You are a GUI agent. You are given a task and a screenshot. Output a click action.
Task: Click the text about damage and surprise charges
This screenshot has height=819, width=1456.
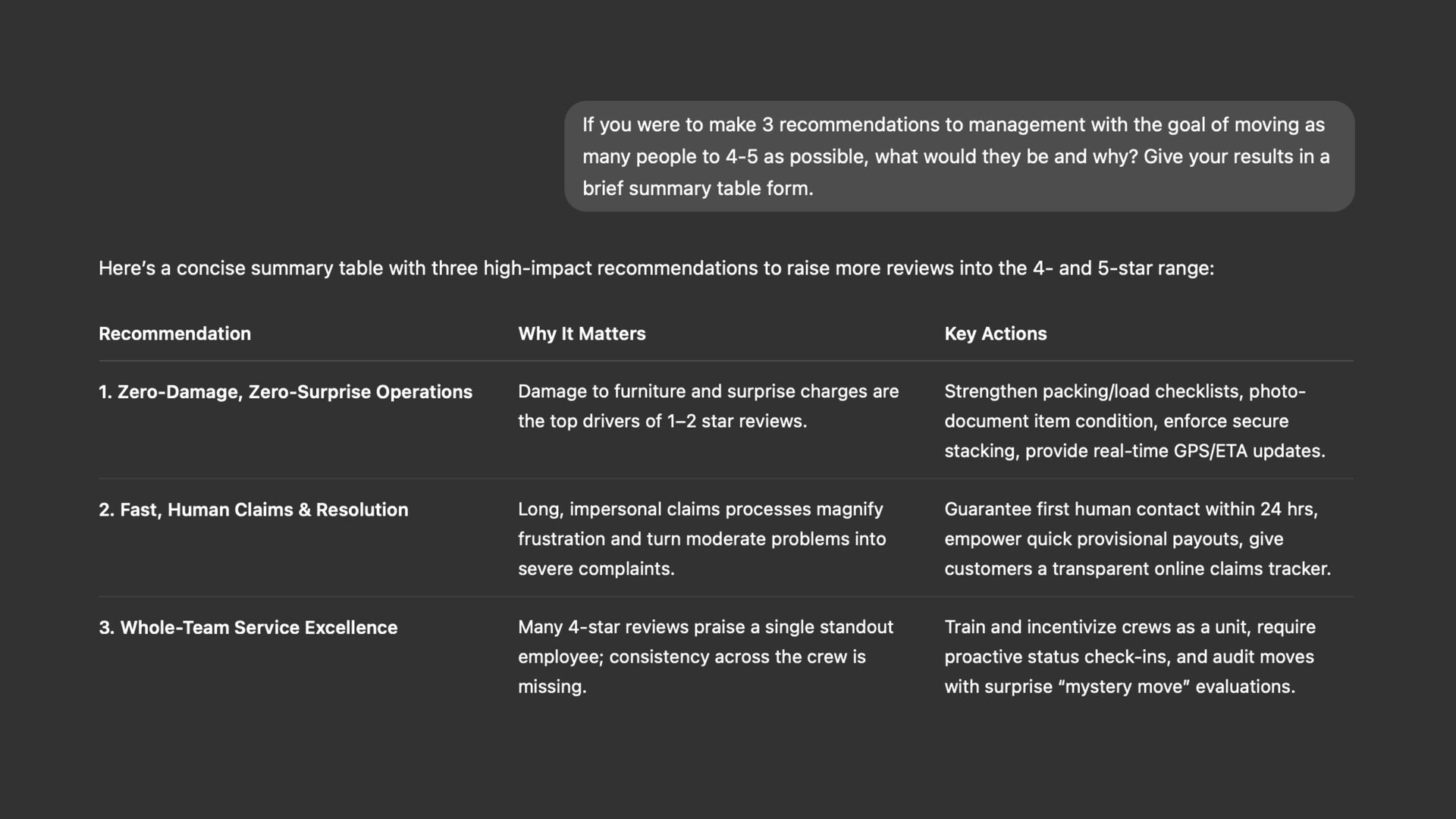click(x=708, y=406)
